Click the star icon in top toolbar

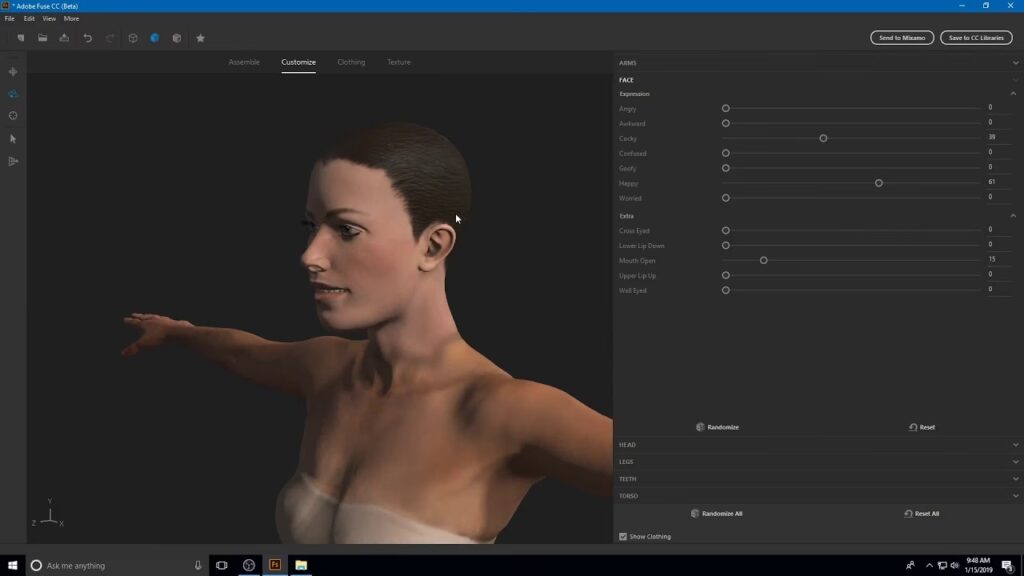tap(200, 38)
